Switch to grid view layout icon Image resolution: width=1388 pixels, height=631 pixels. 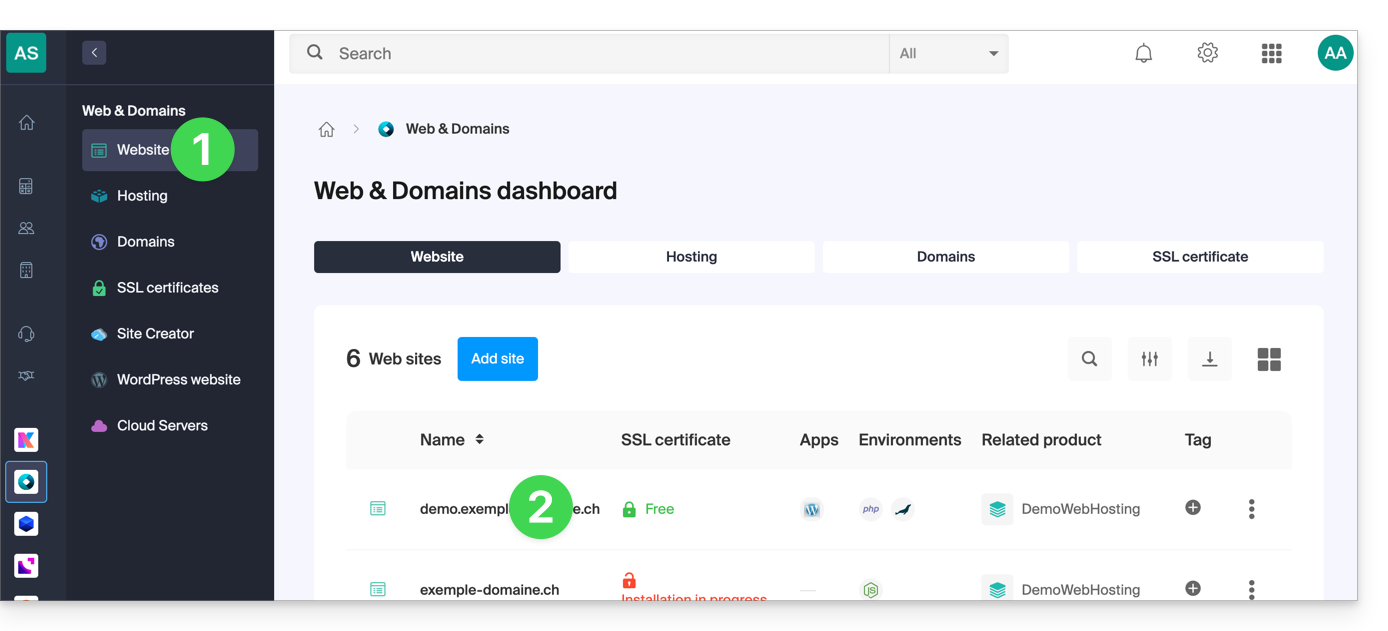click(1269, 360)
